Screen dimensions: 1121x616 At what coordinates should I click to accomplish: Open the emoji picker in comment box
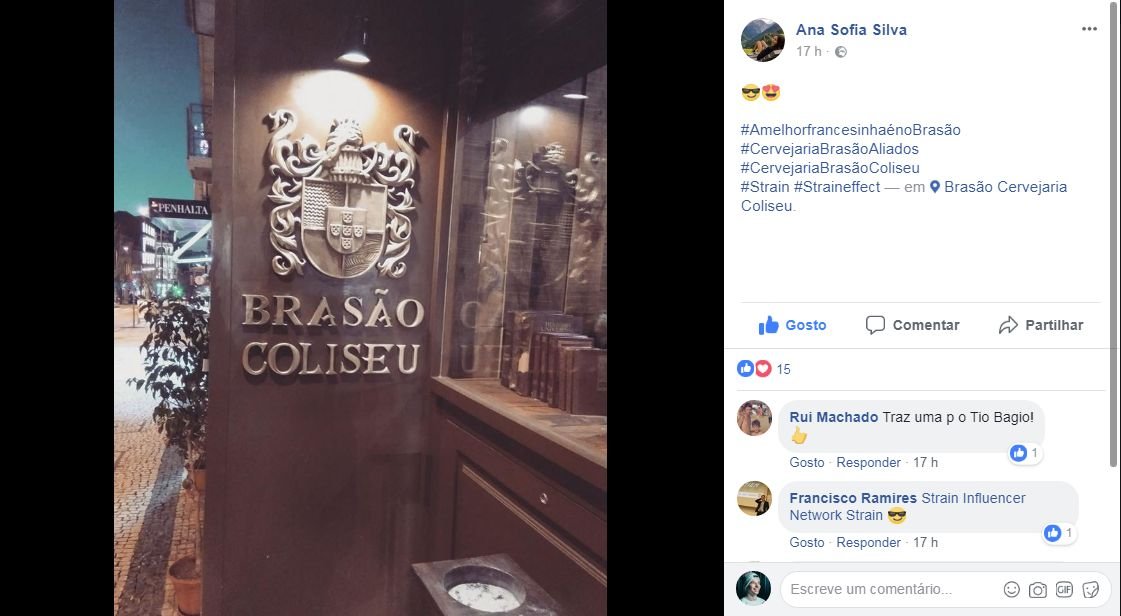click(x=1012, y=590)
